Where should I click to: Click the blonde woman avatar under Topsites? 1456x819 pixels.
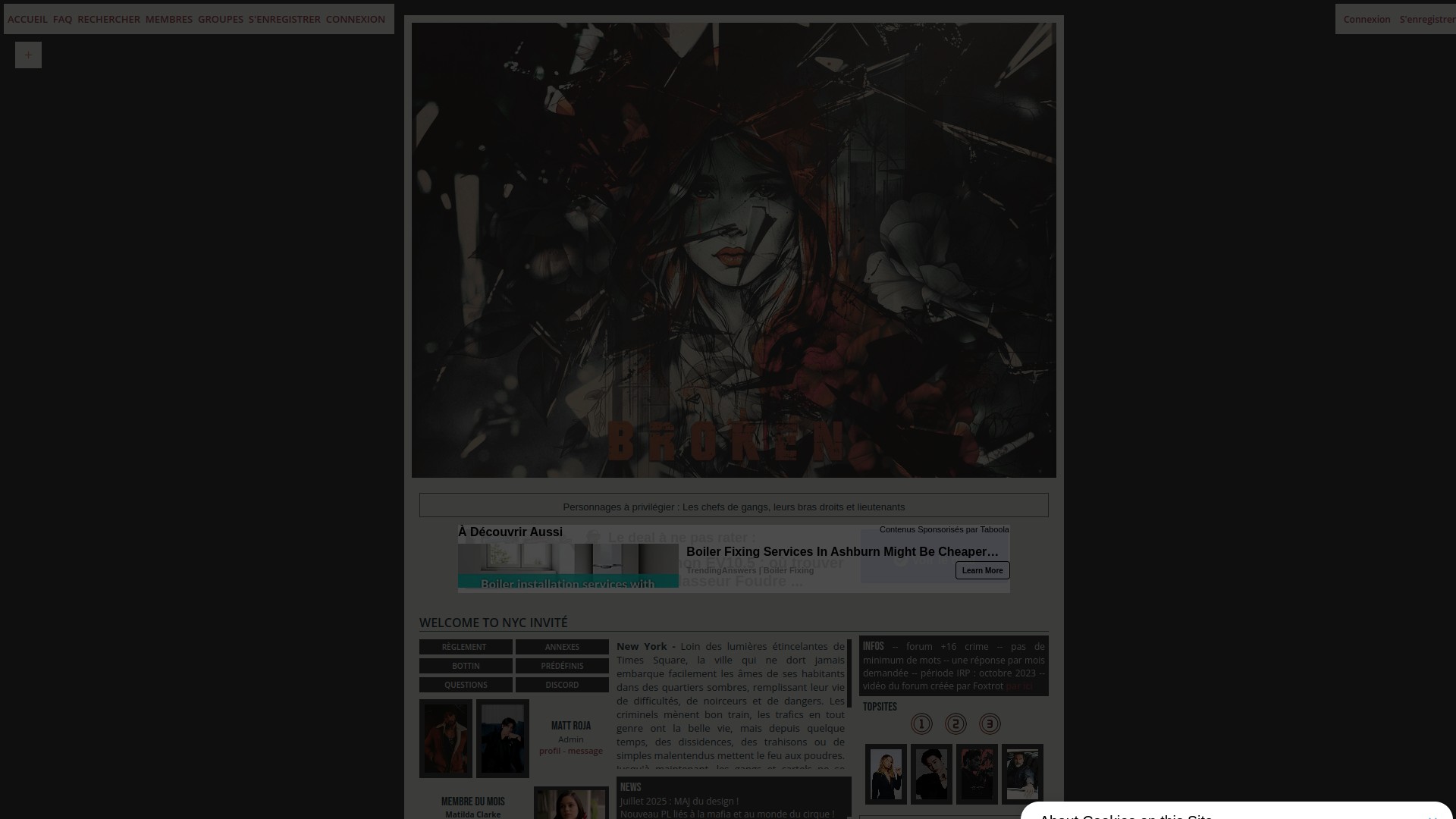[886, 774]
